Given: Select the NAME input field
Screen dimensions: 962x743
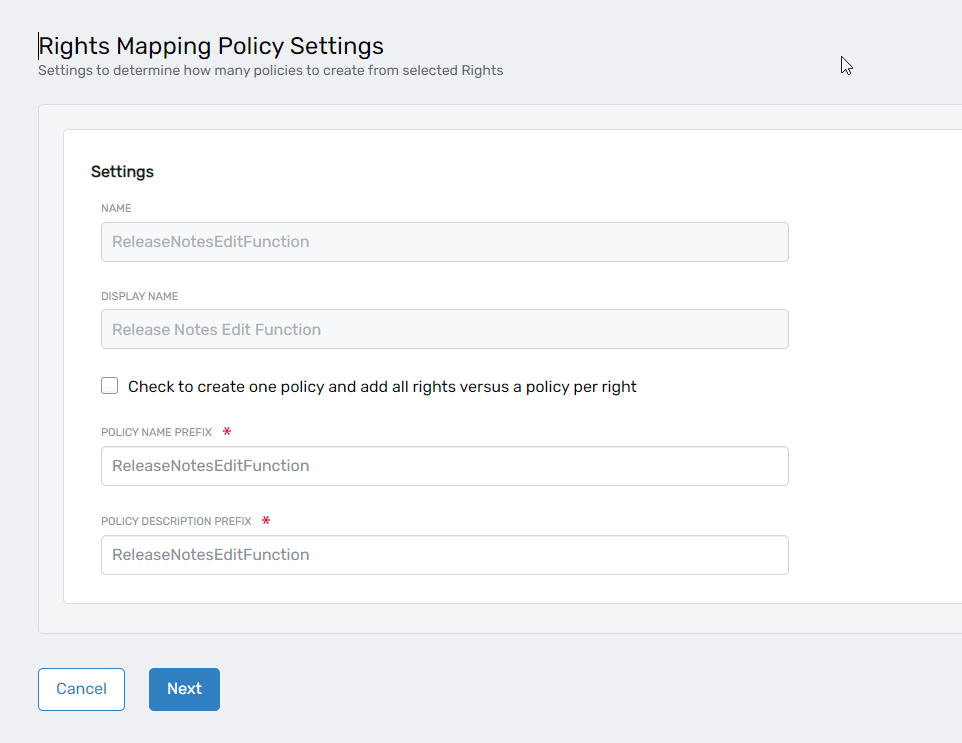Looking at the screenshot, I should 444,241.
